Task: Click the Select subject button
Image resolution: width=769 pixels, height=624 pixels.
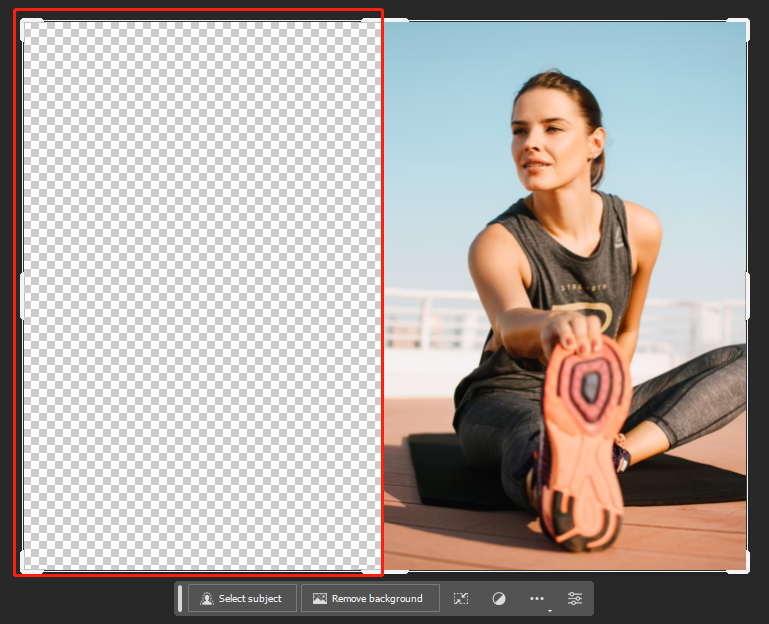Action: pos(242,598)
